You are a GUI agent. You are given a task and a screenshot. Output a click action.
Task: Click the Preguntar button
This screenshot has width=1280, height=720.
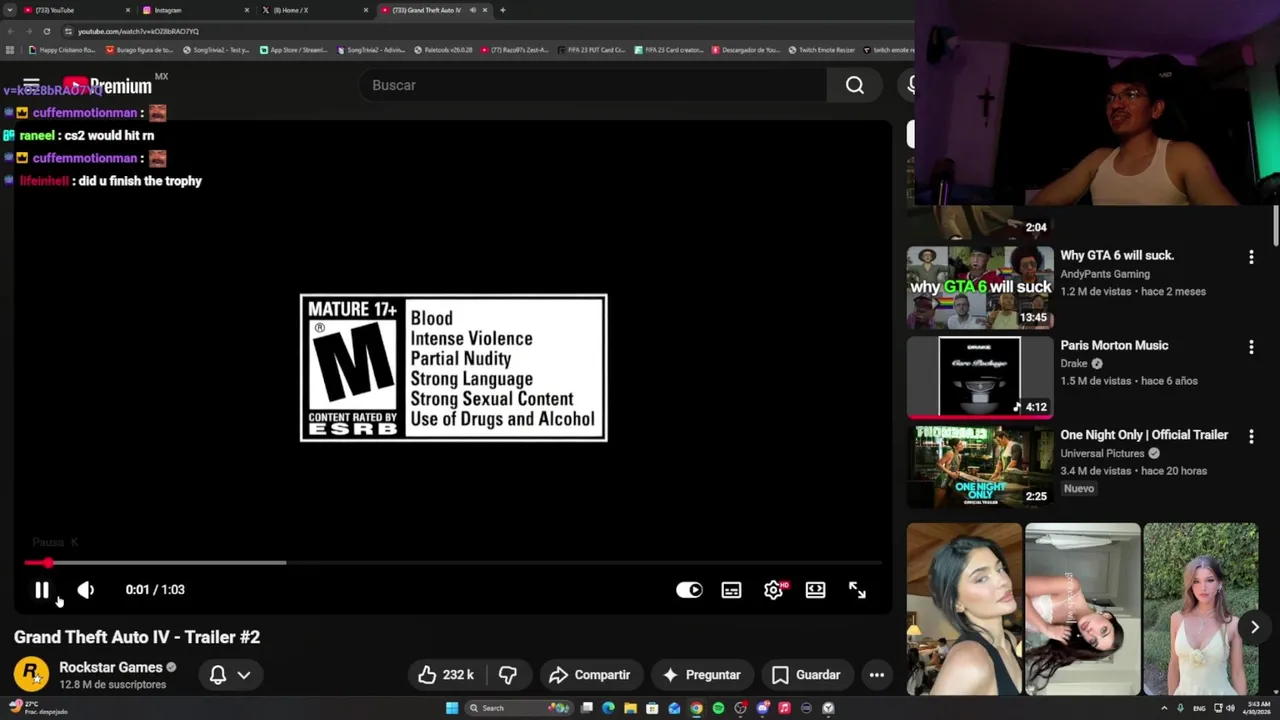(701, 675)
